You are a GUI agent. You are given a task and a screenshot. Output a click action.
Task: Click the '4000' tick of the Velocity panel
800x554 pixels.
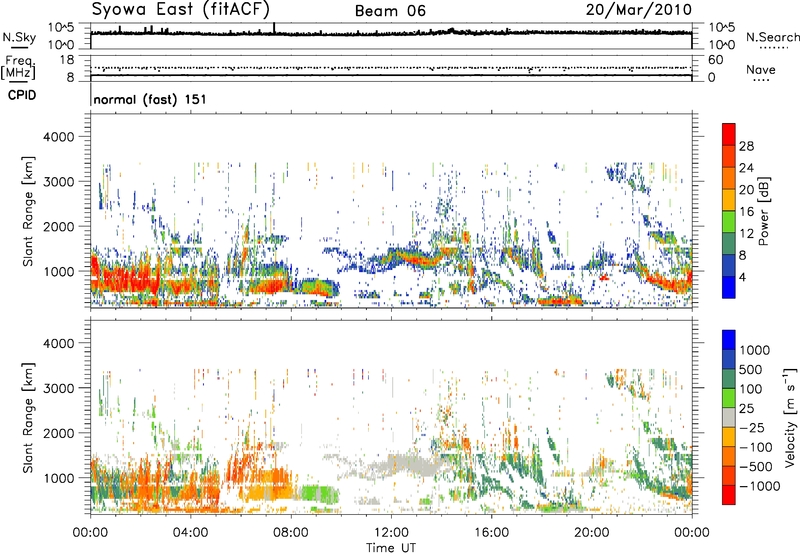pyautogui.click(x=58, y=343)
